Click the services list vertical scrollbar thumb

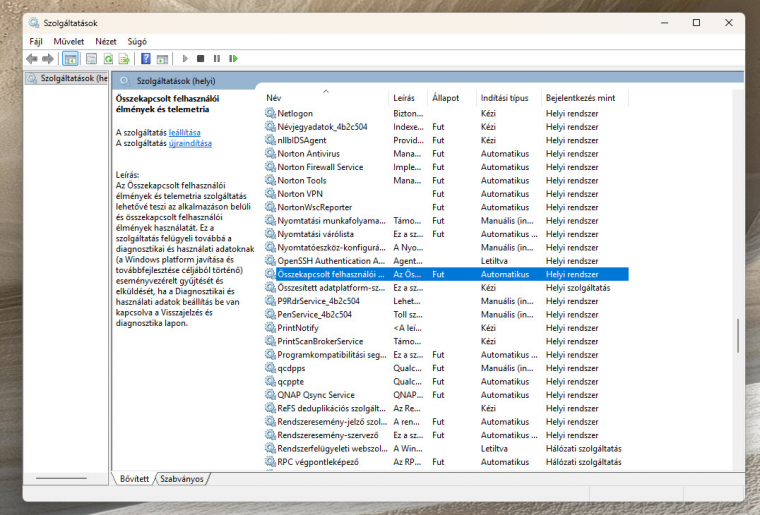point(738,336)
